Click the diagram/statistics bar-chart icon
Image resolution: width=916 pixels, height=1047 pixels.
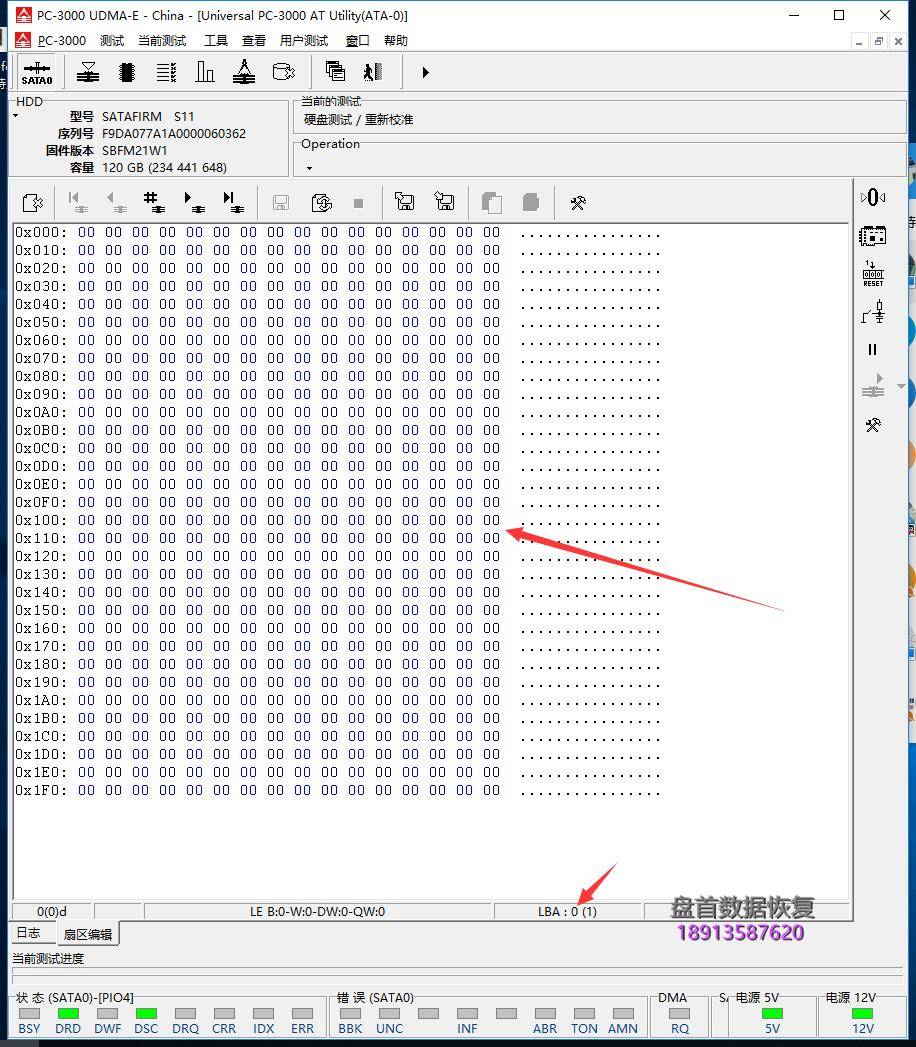205,72
